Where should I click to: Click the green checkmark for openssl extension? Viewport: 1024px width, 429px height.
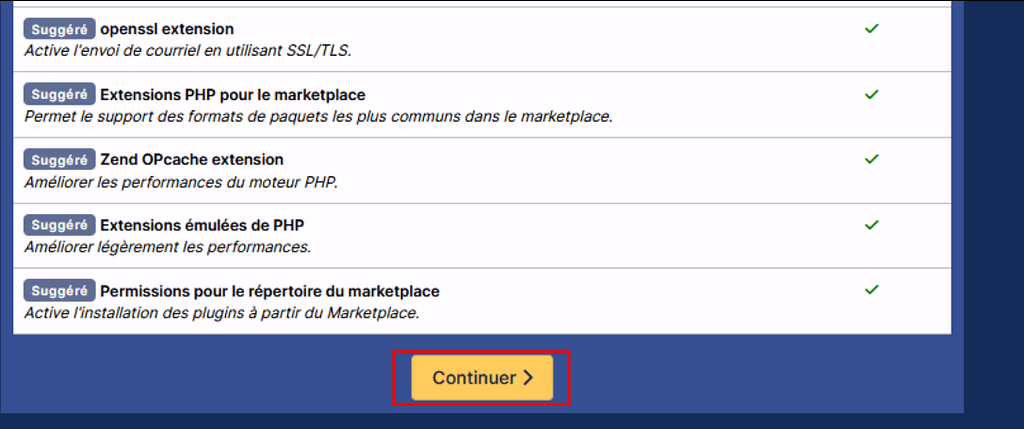pyautogui.click(x=871, y=29)
